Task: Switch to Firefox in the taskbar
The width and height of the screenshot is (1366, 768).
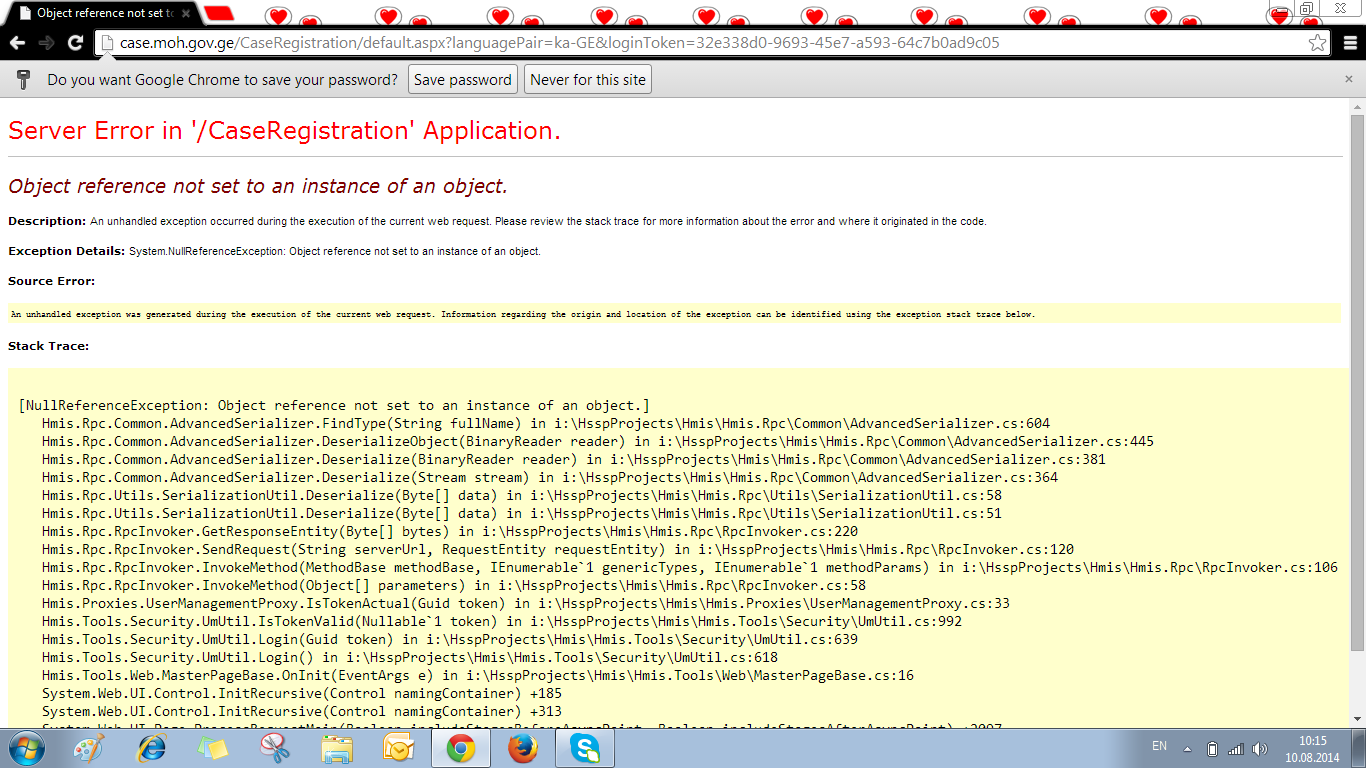Action: [522, 747]
